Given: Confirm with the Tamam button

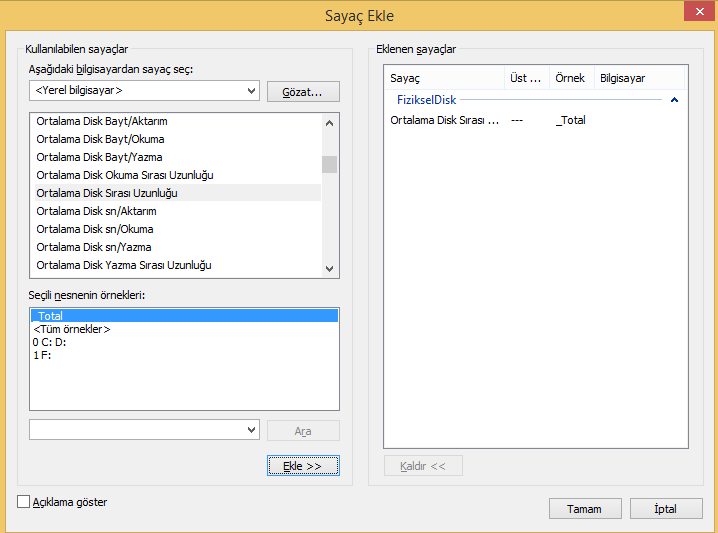Looking at the screenshot, I should [585, 508].
